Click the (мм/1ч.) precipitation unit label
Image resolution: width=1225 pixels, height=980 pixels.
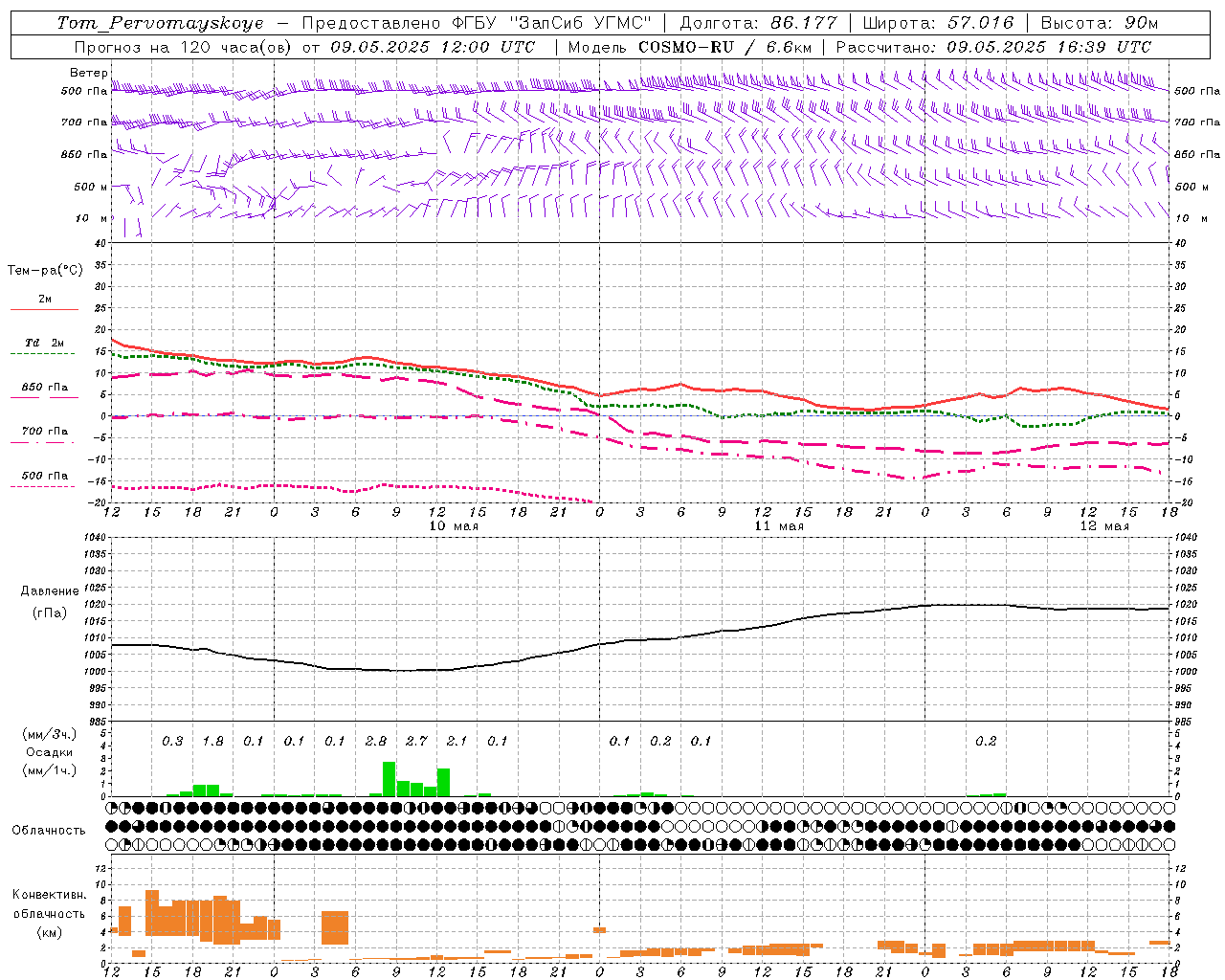(49, 770)
